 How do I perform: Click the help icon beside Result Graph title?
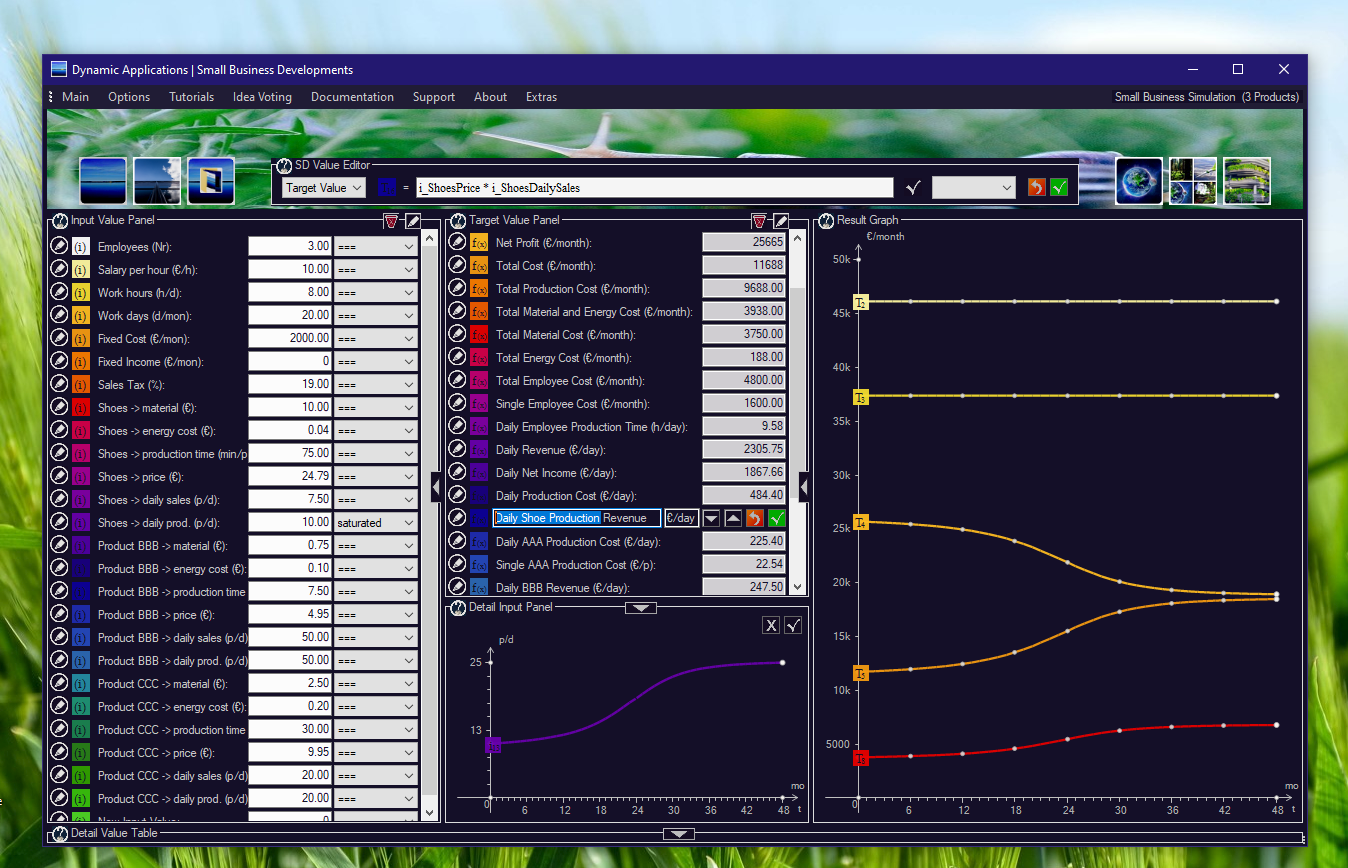pos(826,220)
